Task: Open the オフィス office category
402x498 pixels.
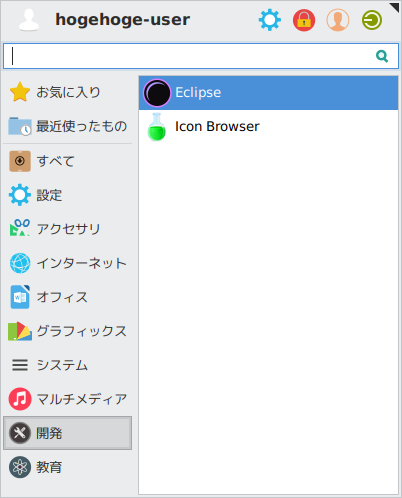Action: (68, 297)
